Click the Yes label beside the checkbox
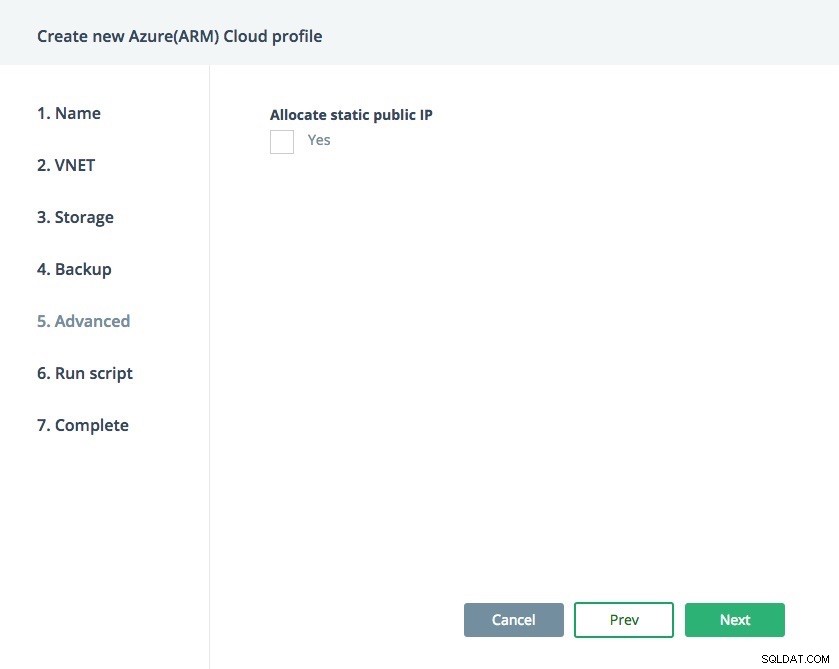The width and height of the screenshot is (839, 669). [319, 140]
